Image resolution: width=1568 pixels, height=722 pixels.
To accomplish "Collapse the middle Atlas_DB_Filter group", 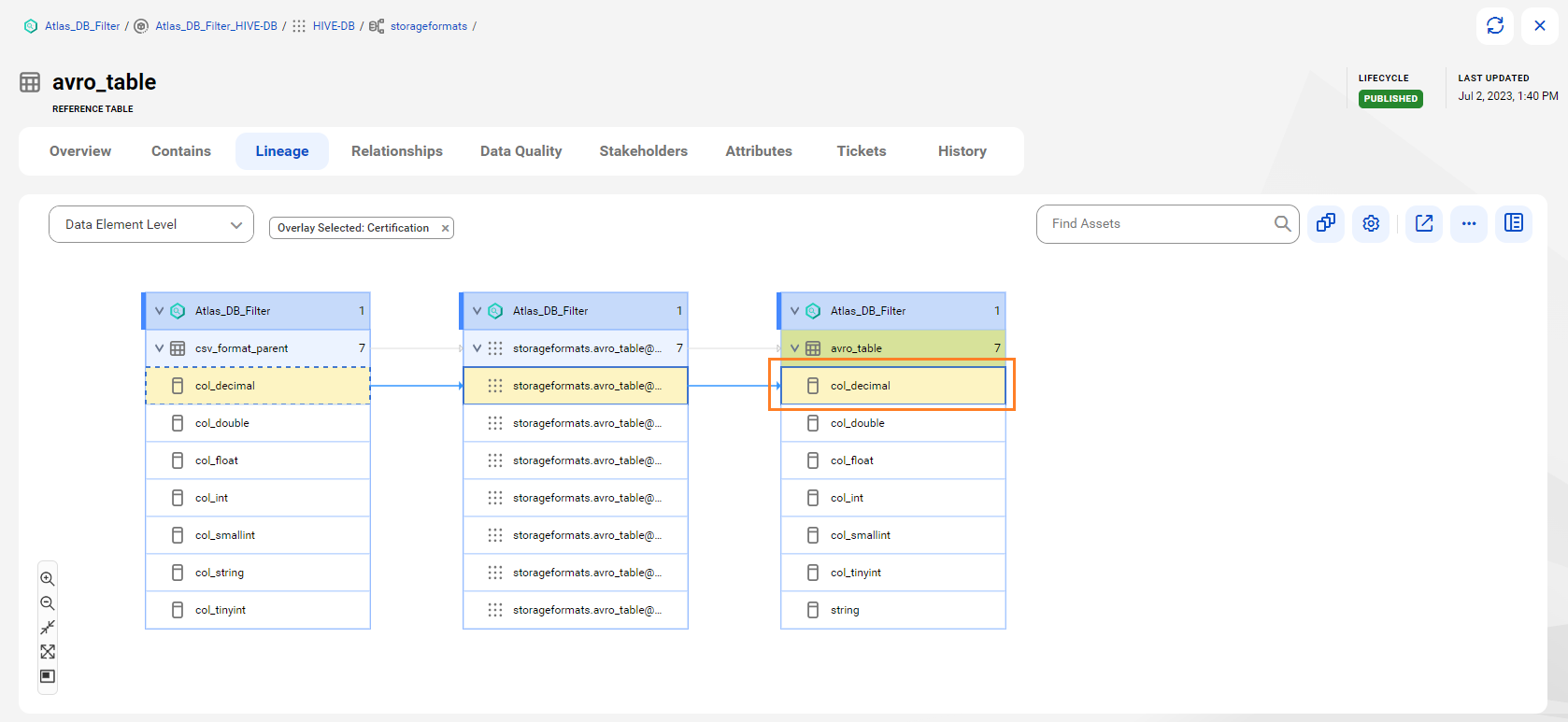I will pos(478,311).
